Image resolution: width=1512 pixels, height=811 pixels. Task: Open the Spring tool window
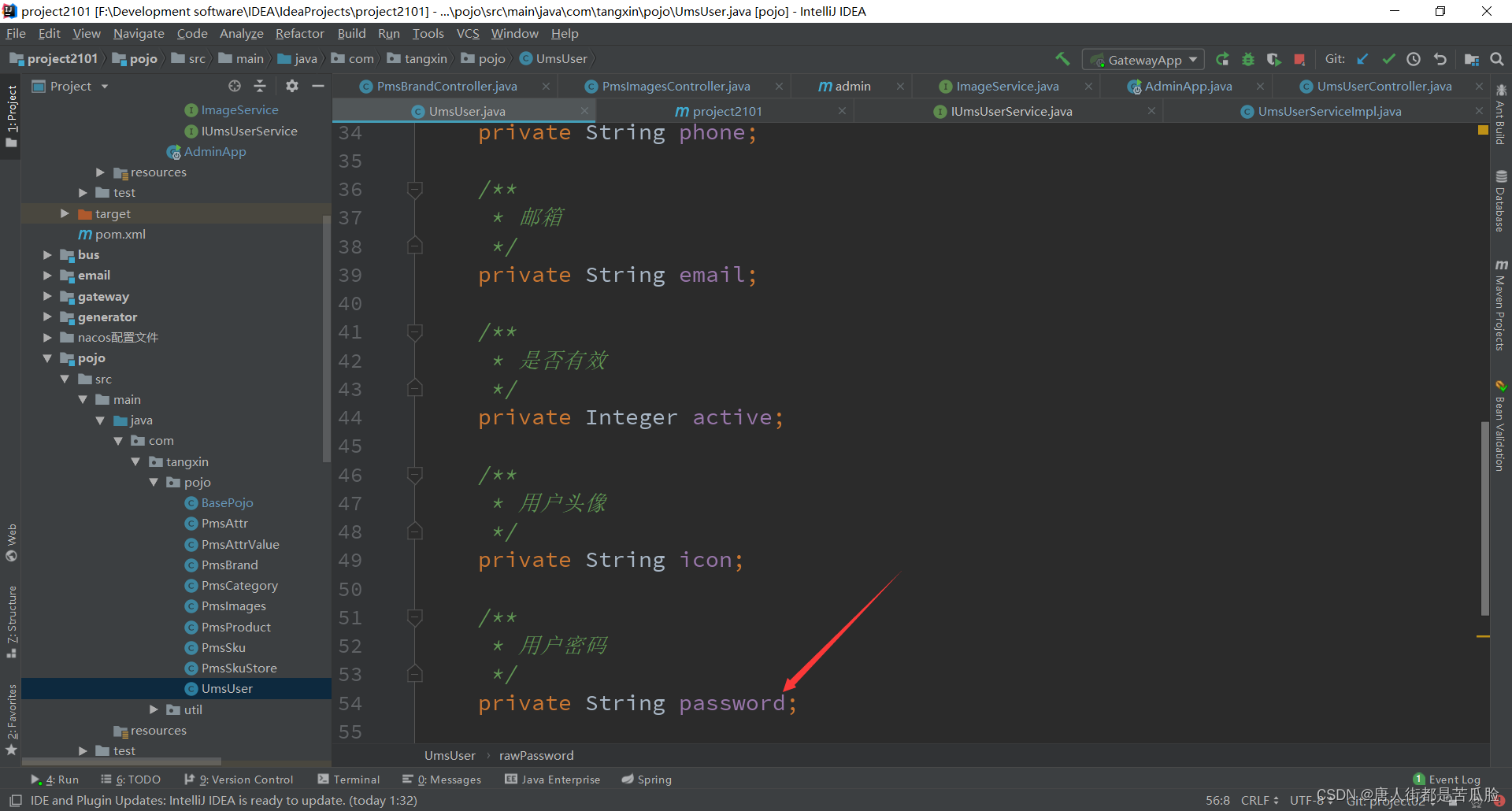(x=647, y=780)
